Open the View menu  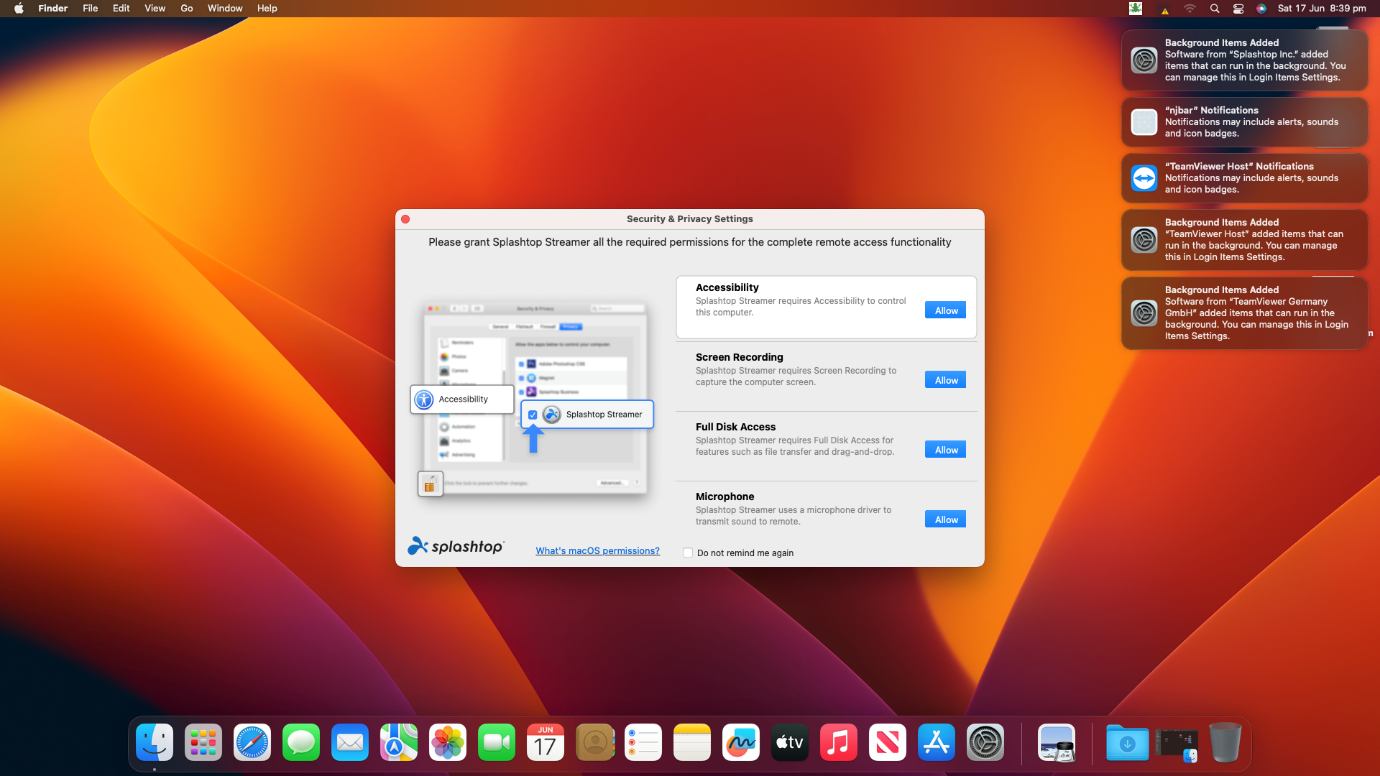155,8
